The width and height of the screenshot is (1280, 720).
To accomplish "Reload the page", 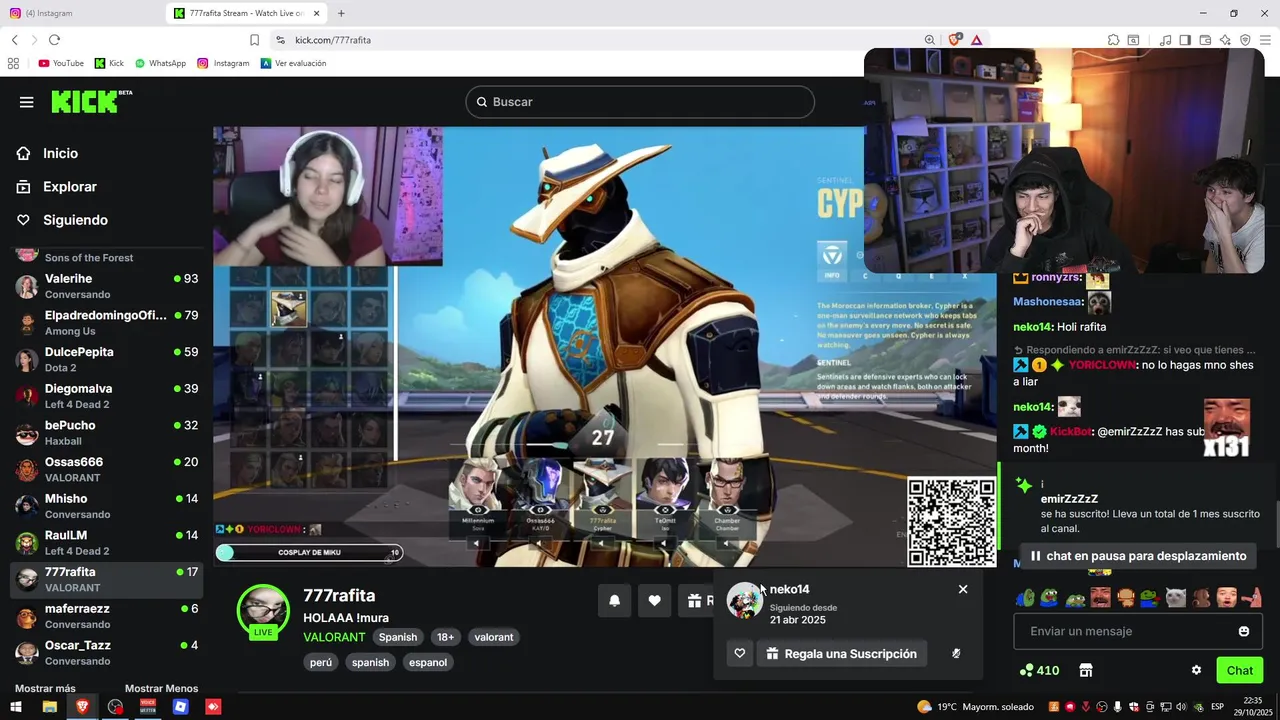I will click(54, 40).
